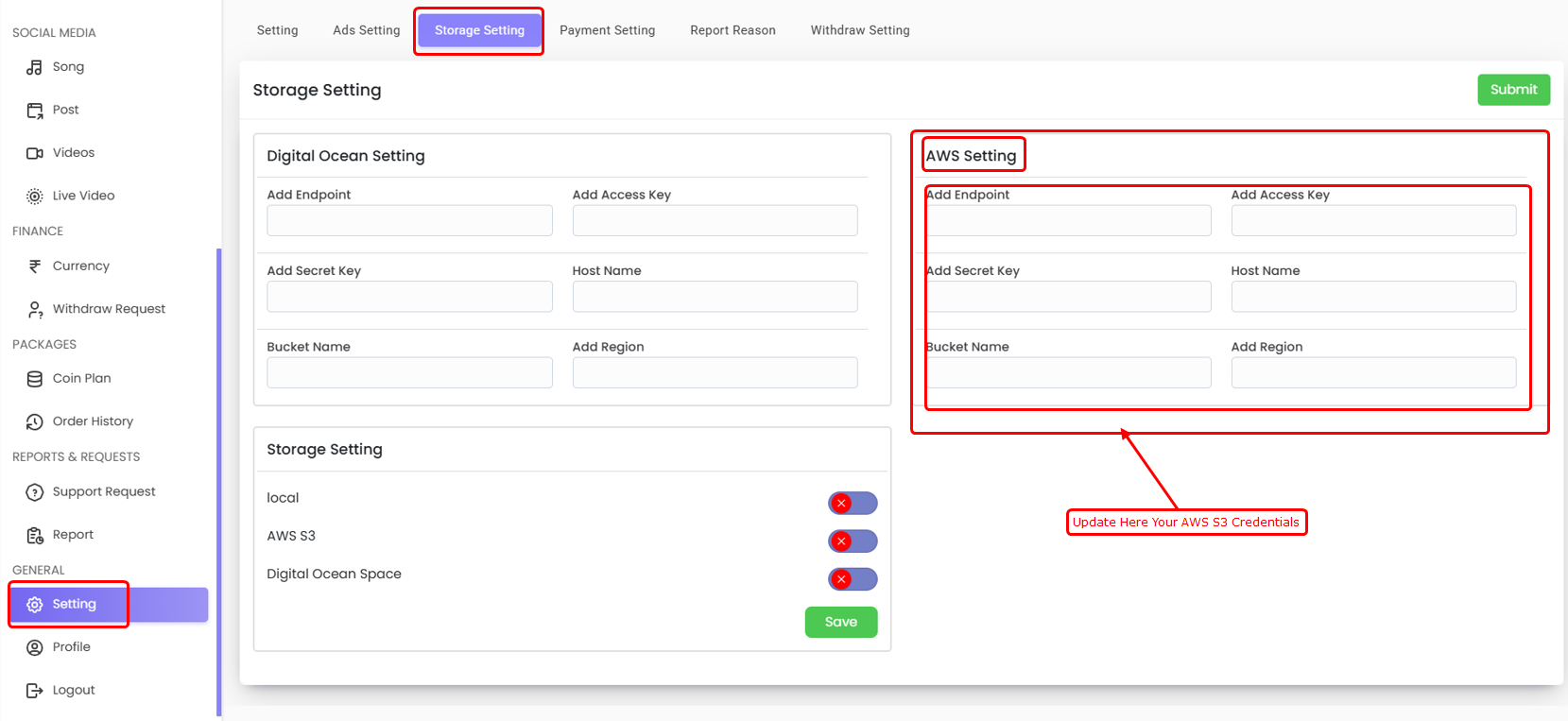Open the Coin Plan database icon

click(x=35, y=379)
